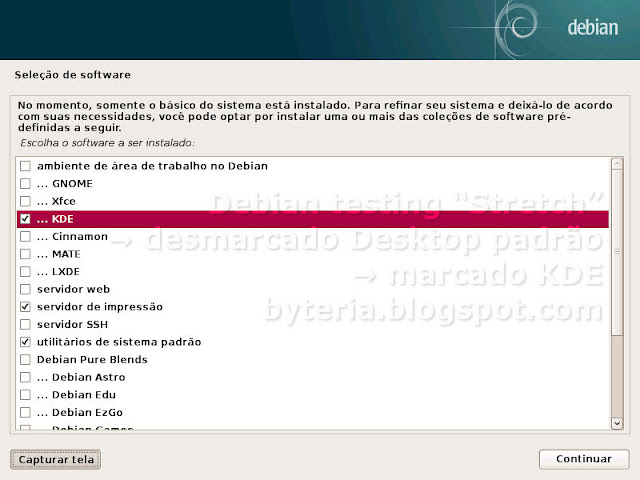Select the Cinnamon desktop checkbox
The height and width of the screenshot is (480, 640).
[x=25, y=236]
